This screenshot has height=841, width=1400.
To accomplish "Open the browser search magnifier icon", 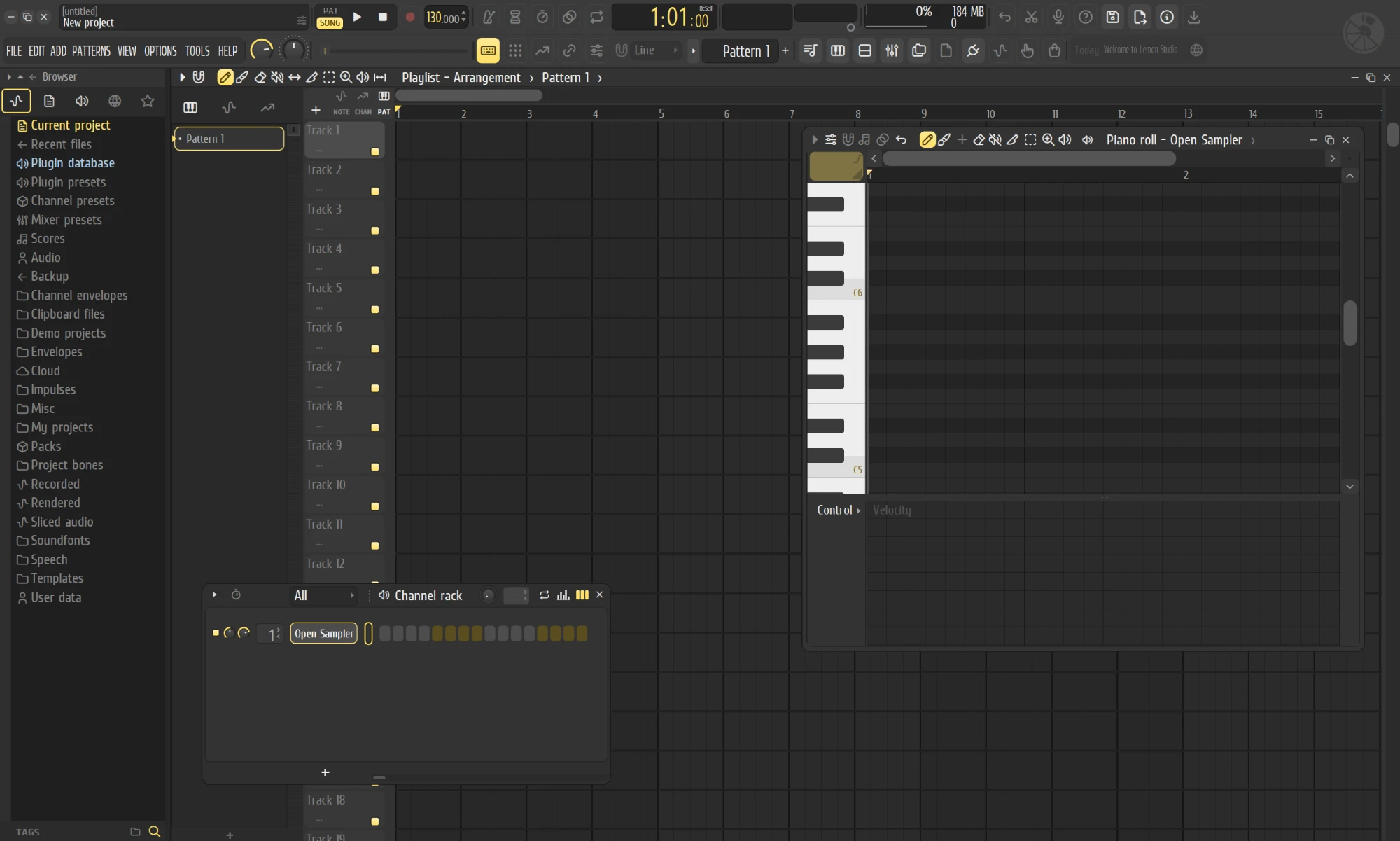I will coord(155,831).
